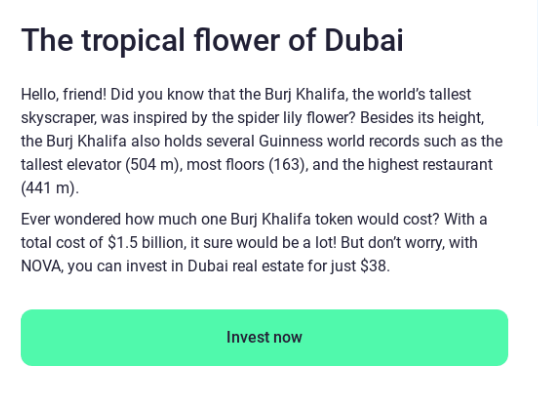
Task: Click the $1.5 billion total cost text
Action: click(x=147, y=242)
